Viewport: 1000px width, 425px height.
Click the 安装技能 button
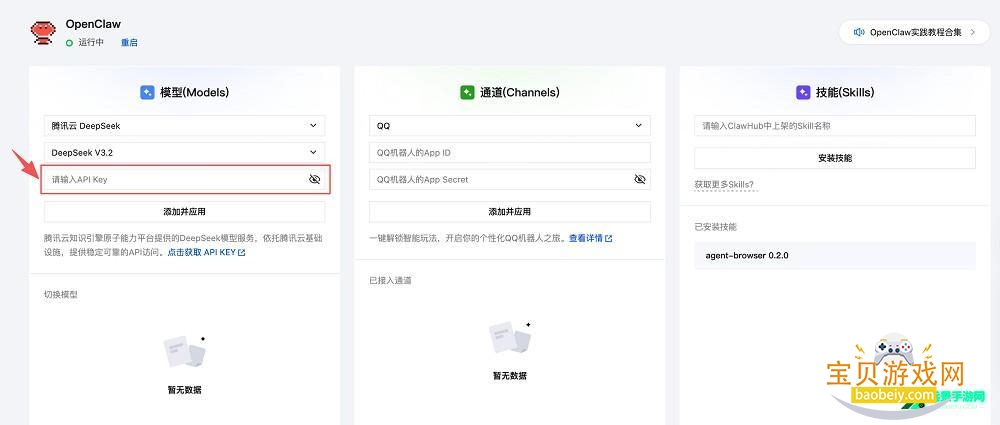[835, 158]
